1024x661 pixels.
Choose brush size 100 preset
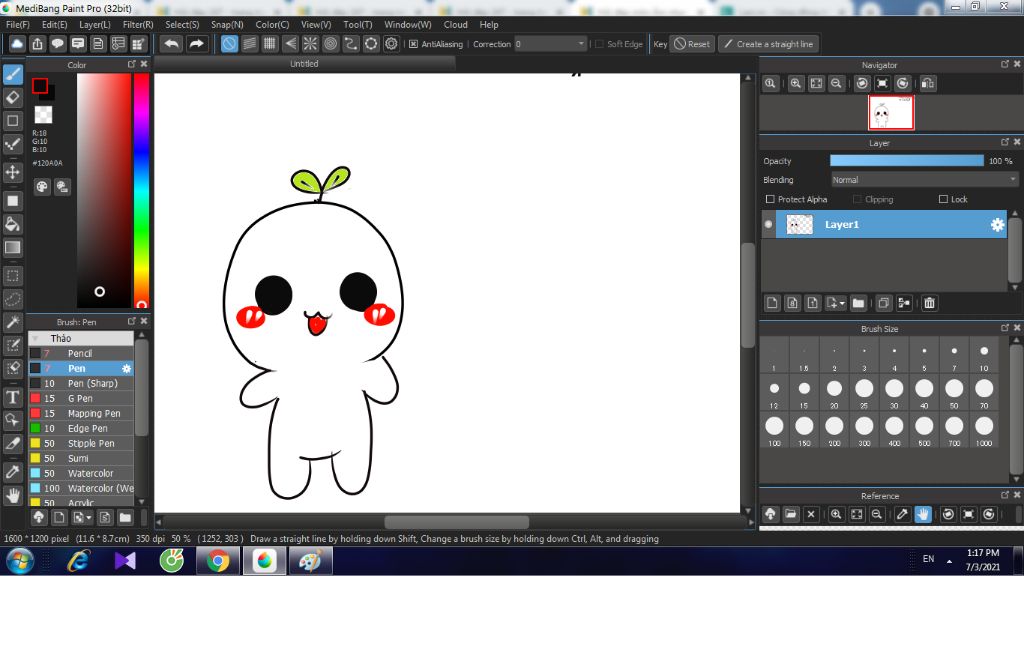tap(775, 430)
